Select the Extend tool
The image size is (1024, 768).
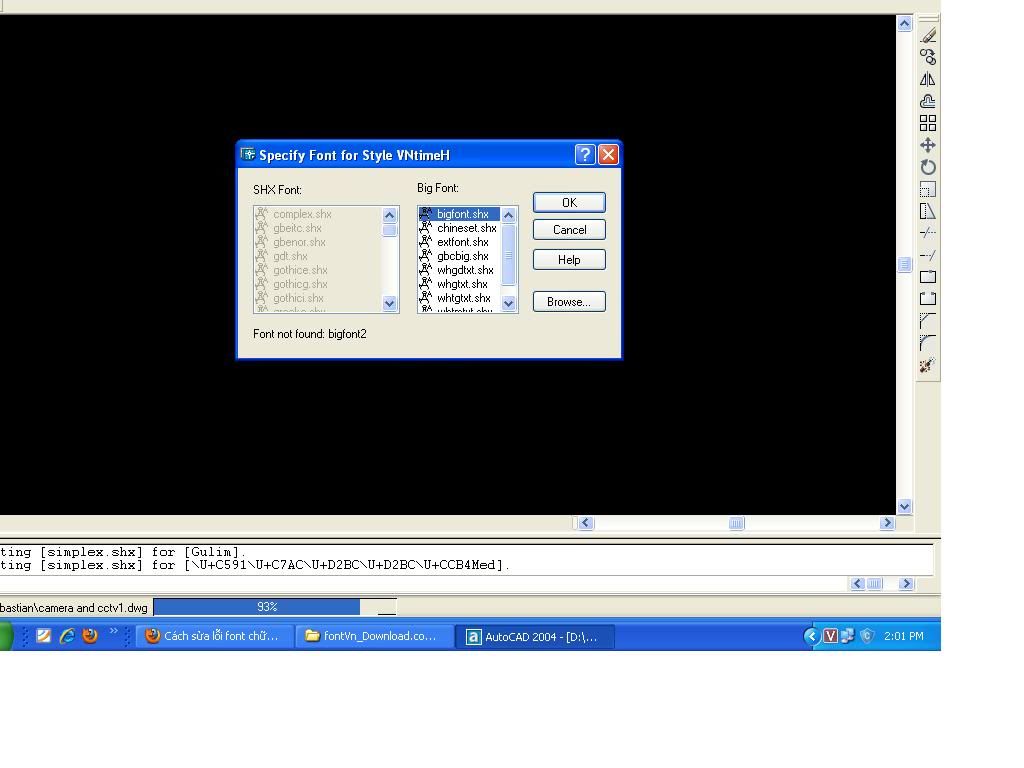click(928, 255)
